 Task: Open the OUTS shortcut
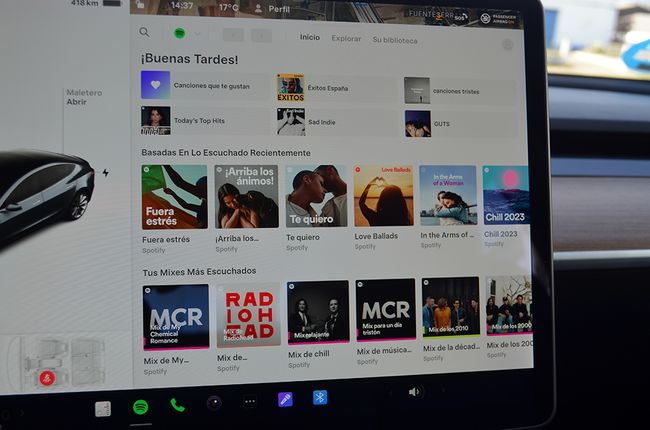460,124
